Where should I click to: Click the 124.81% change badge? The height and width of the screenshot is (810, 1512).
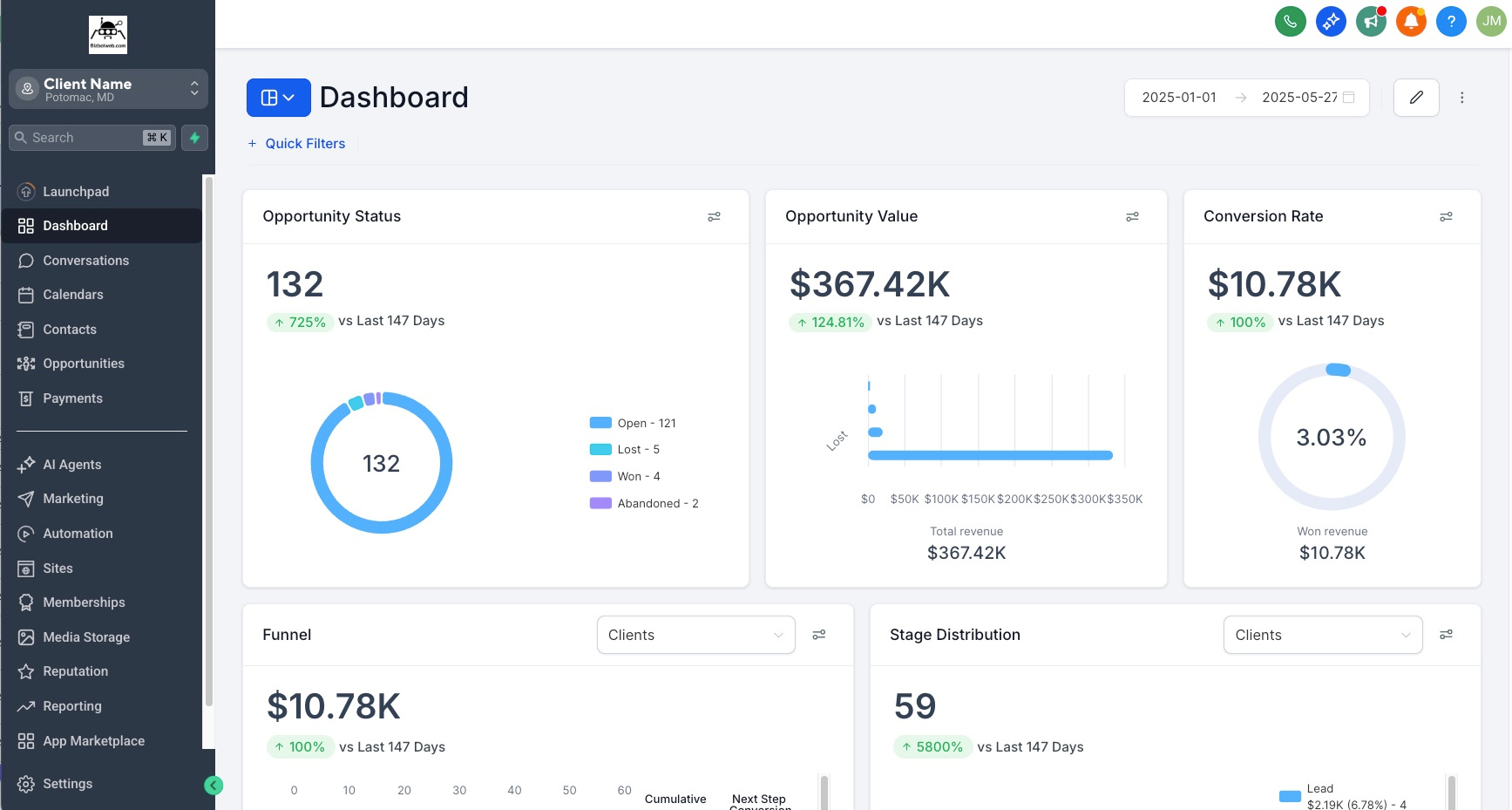pos(831,323)
